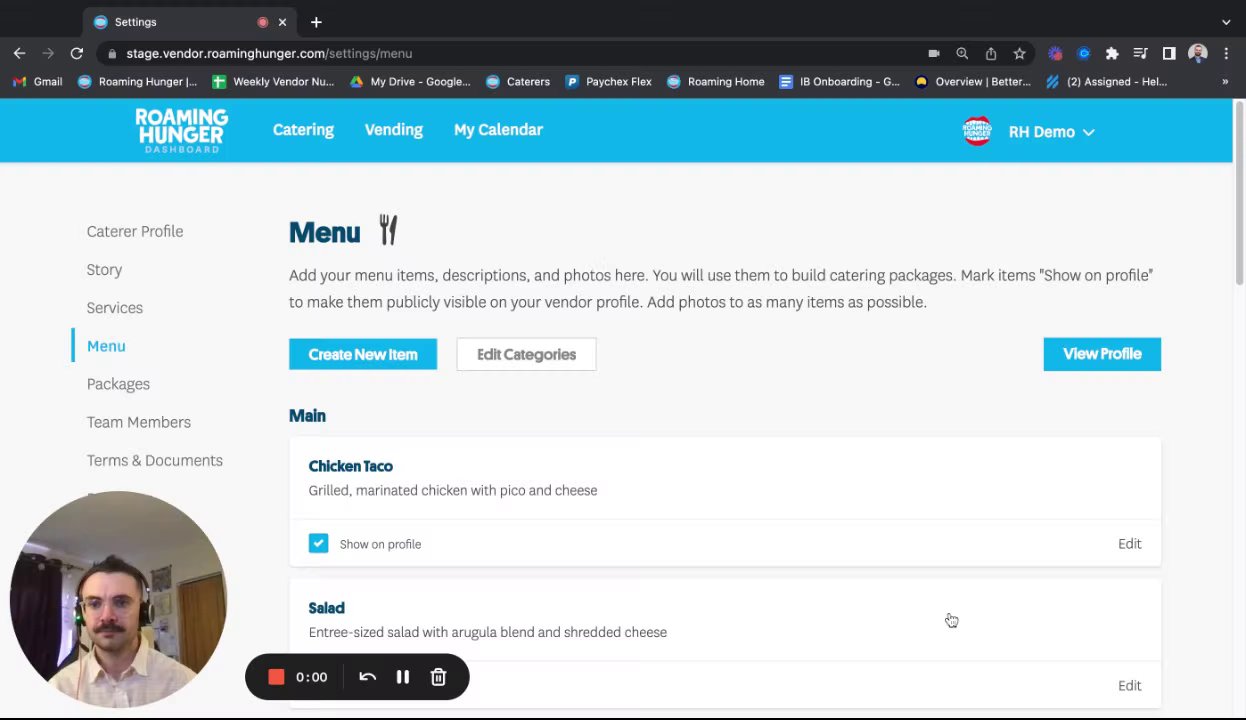This screenshot has height=720, width=1246.
Task: Open Paychex Flex bookmark
Action: click(609, 82)
